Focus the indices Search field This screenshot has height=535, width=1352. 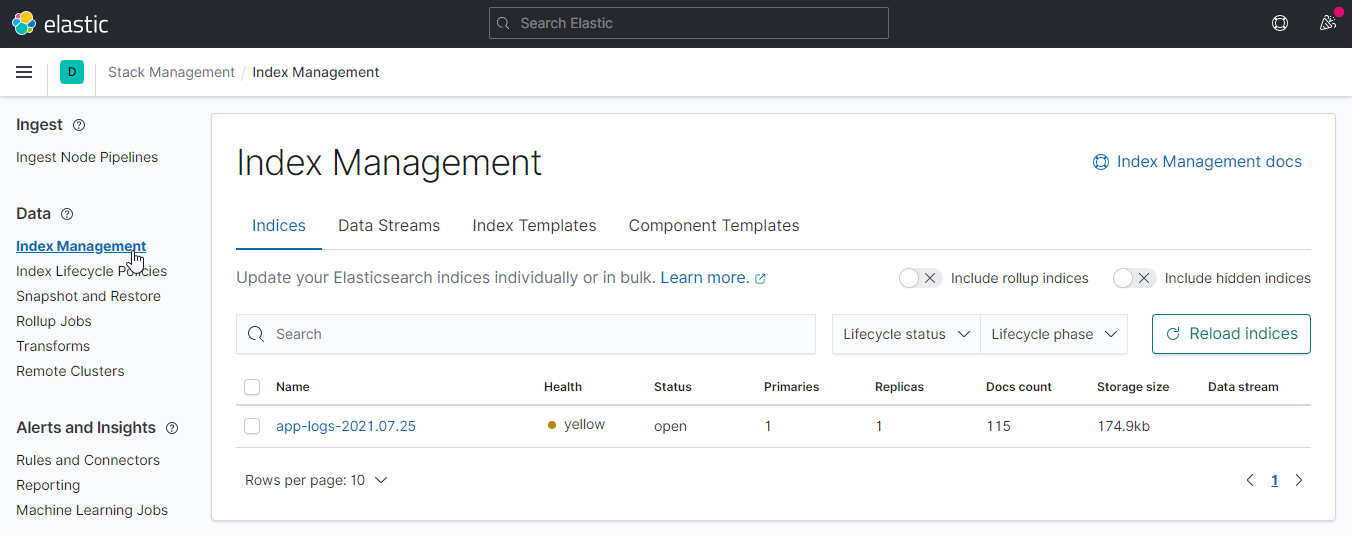click(x=526, y=334)
